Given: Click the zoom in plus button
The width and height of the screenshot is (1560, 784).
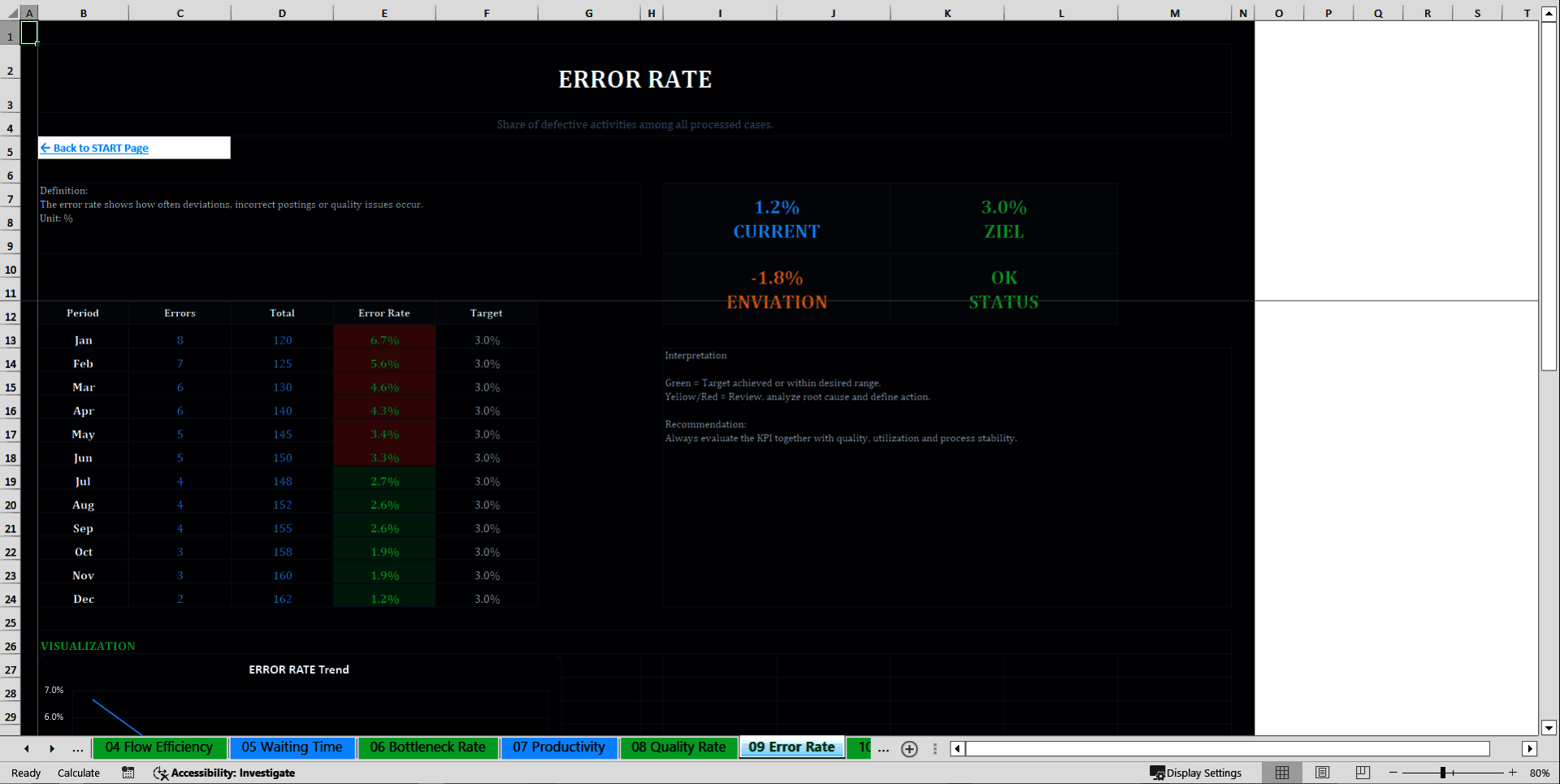Looking at the screenshot, I should (1512, 773).
